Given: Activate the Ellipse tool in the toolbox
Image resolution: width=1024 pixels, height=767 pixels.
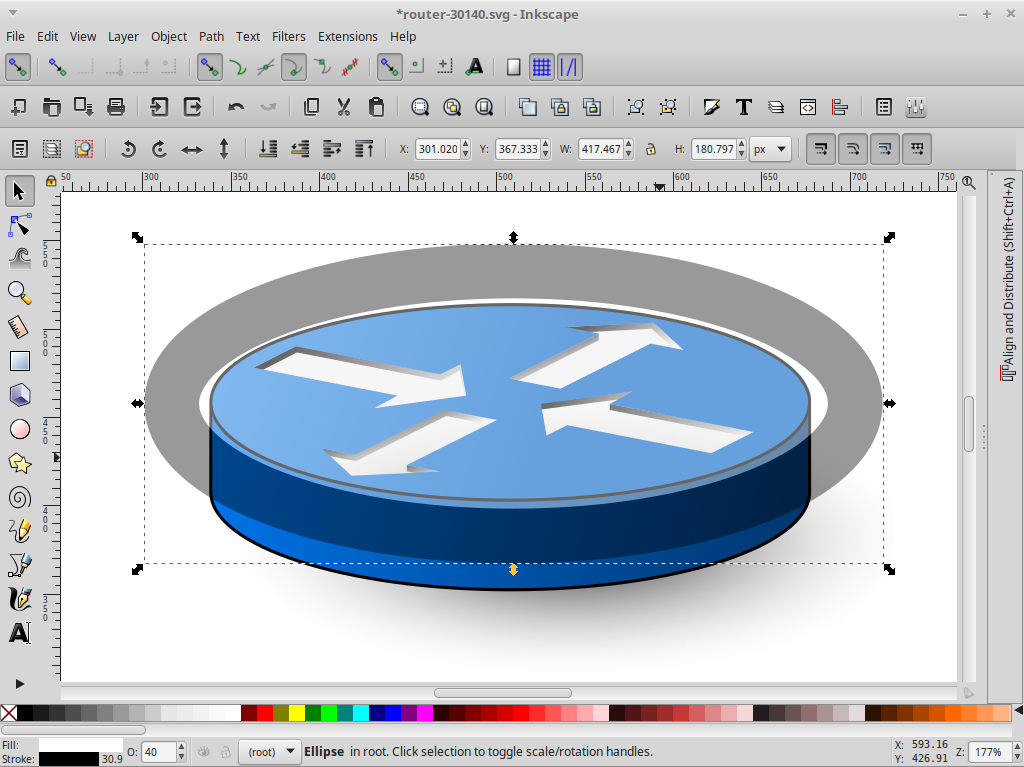Looking at the screenshot, I should coord(19,429).
